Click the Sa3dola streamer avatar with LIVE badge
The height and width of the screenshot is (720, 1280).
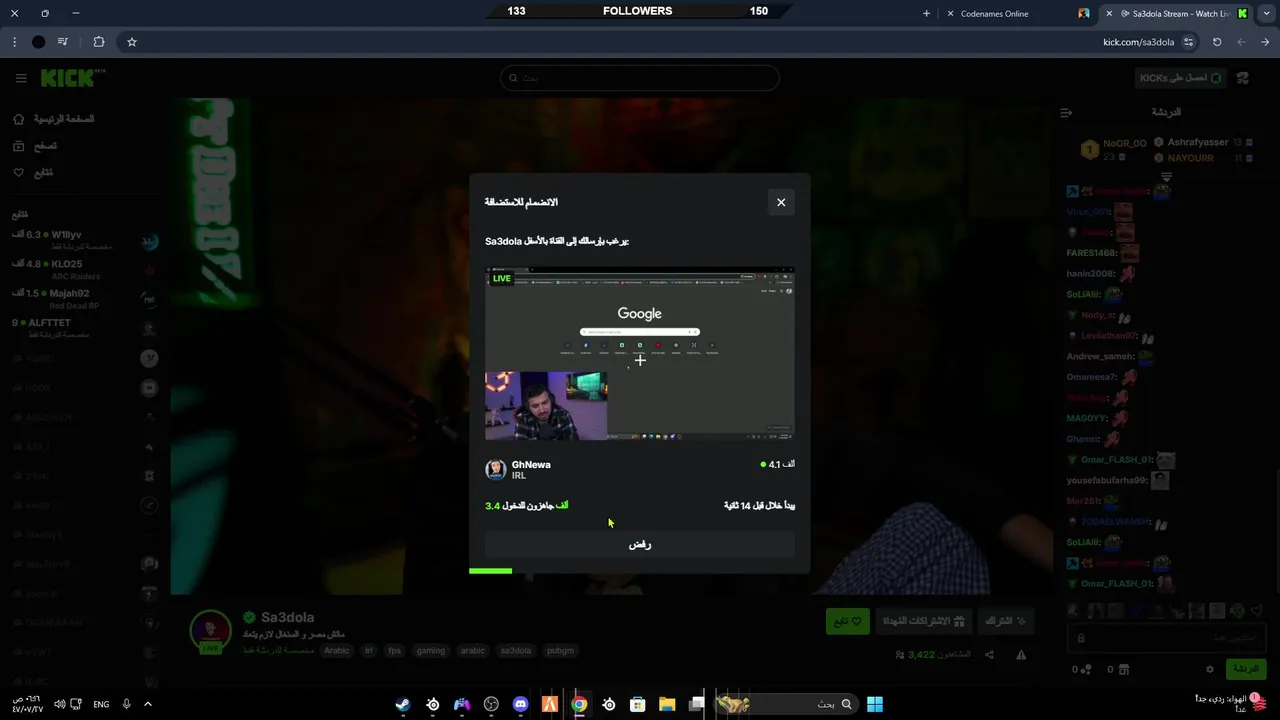[x=211, y=632]
